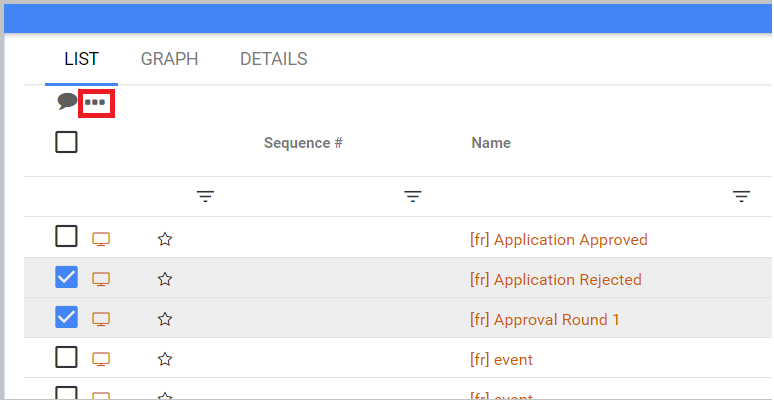Star the Application Rejected row

coord(165,279)
